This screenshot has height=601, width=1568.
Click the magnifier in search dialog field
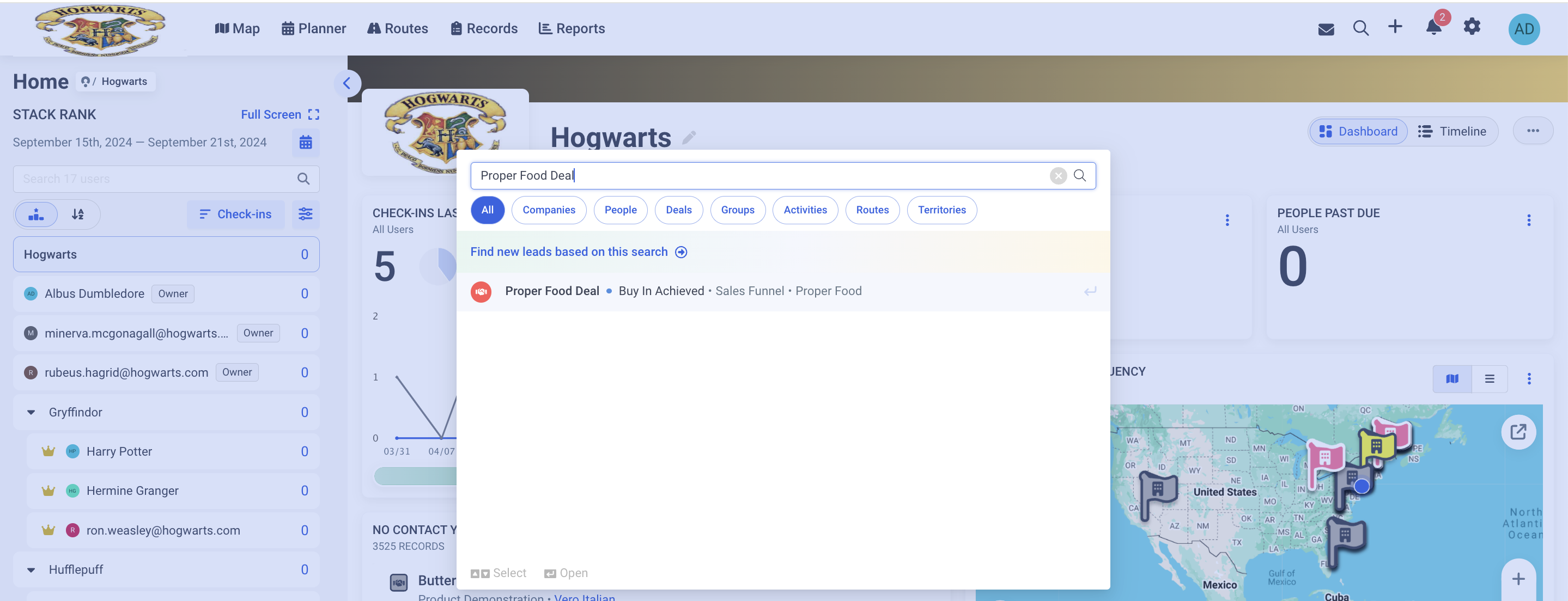1080,175
